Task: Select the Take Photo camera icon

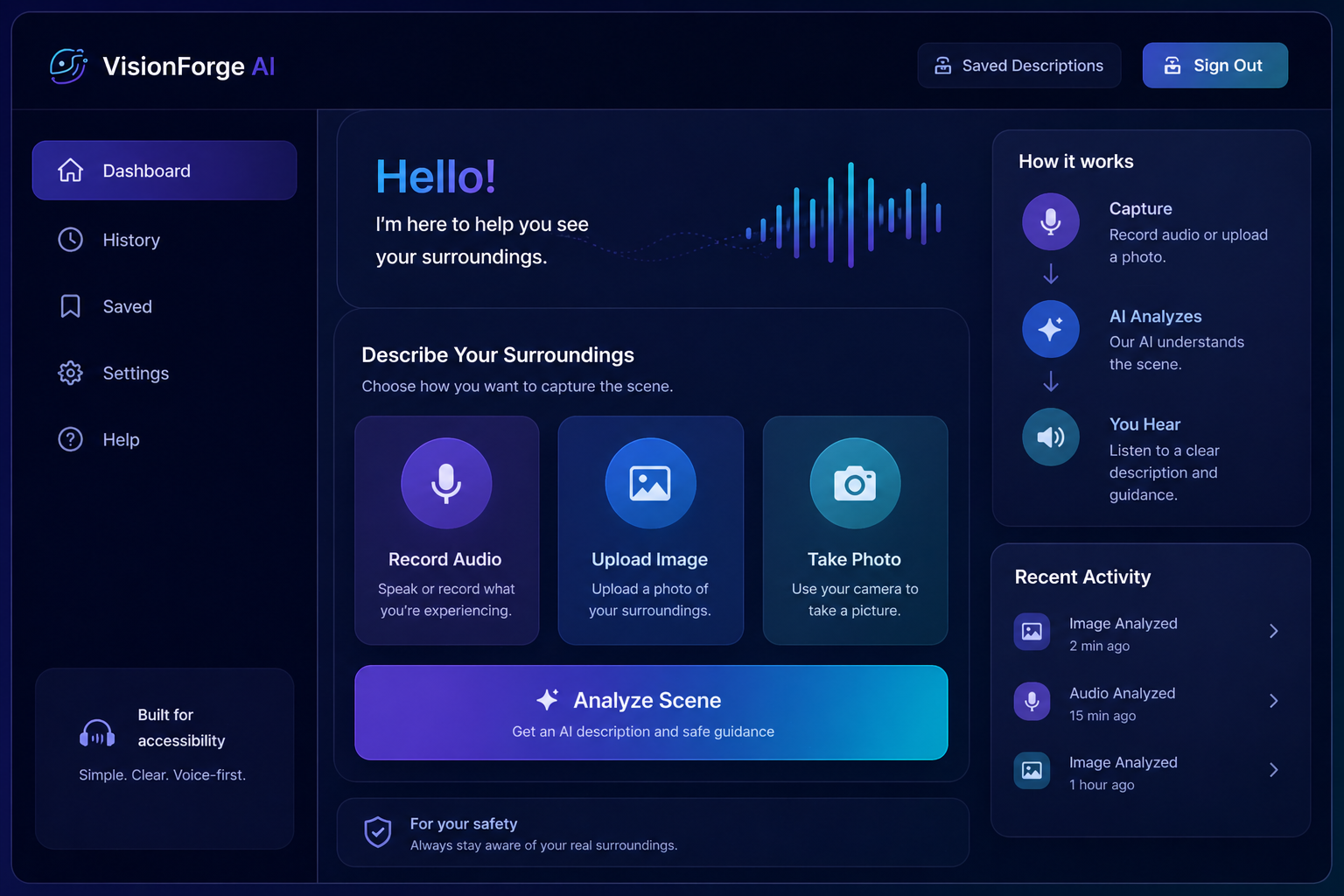Action: click(x=855, y=482)
